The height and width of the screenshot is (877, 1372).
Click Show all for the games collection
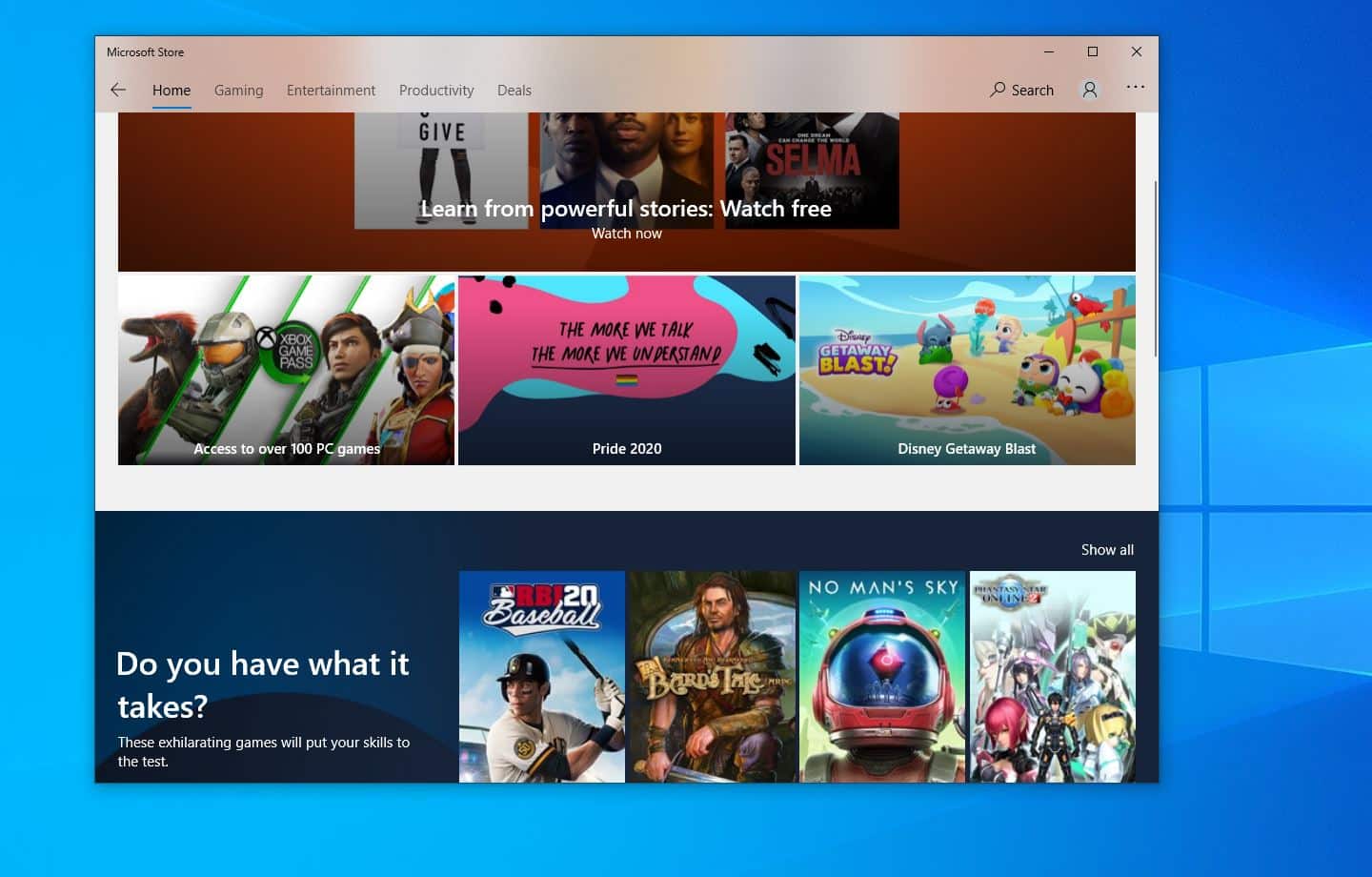[x=1107, y=550]
